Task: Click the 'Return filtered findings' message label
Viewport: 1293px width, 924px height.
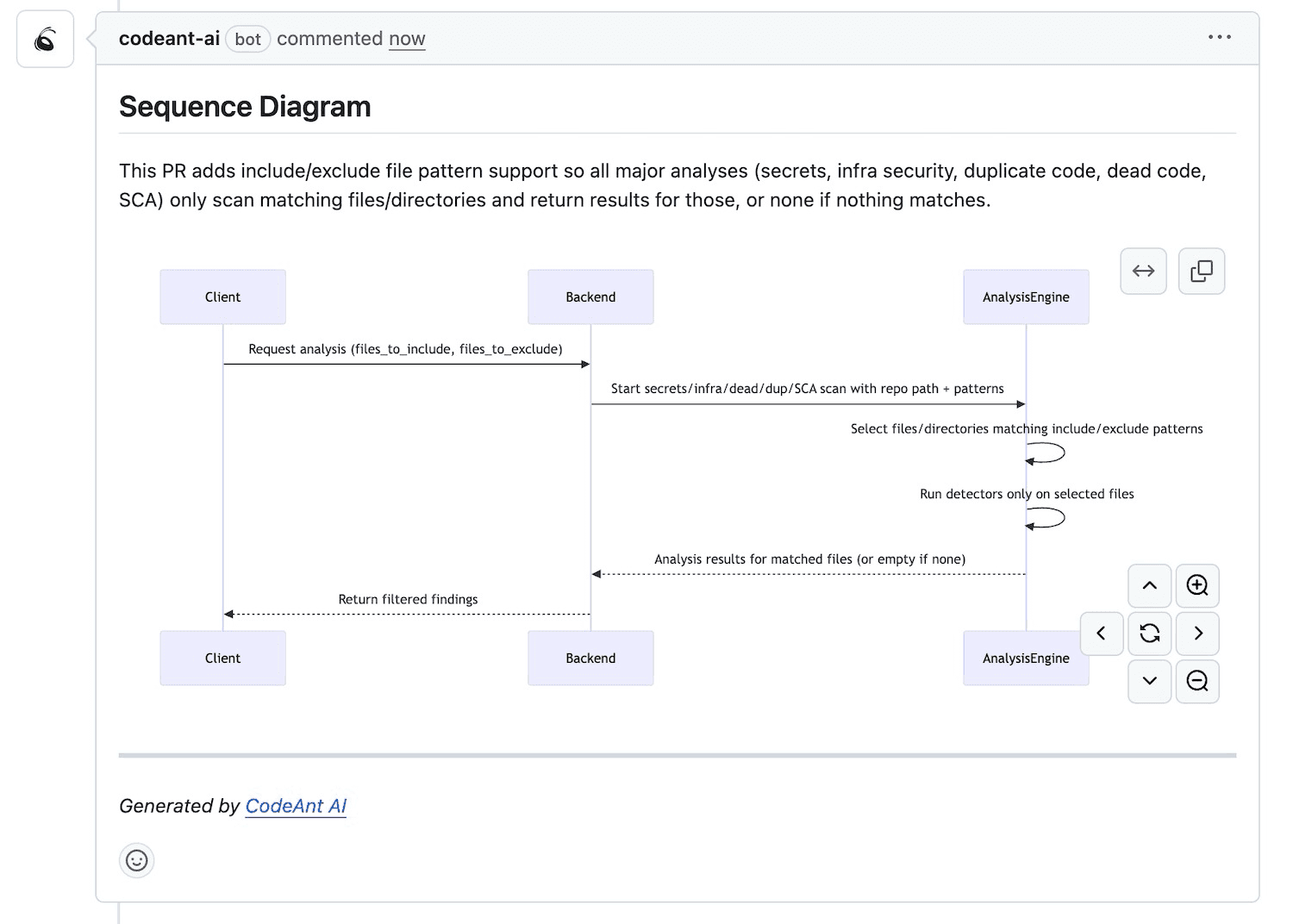Action: pos(408,599)
